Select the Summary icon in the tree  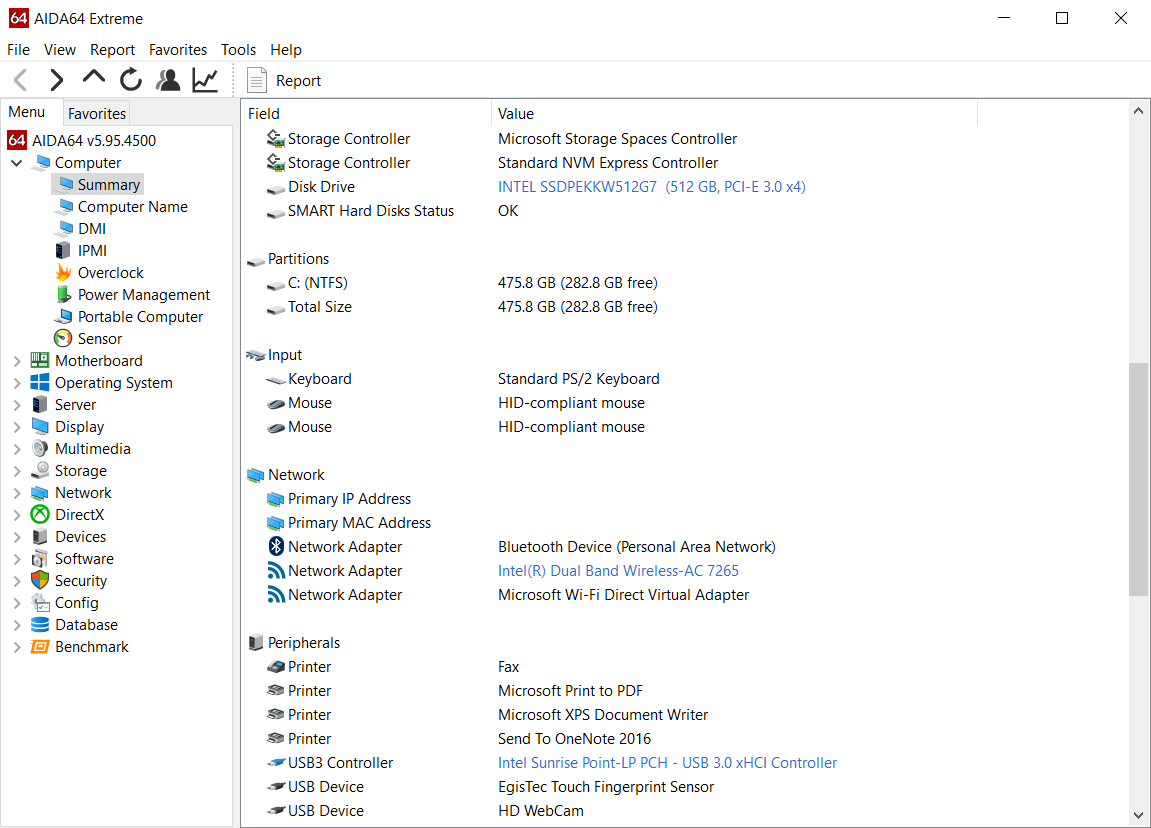65,184
